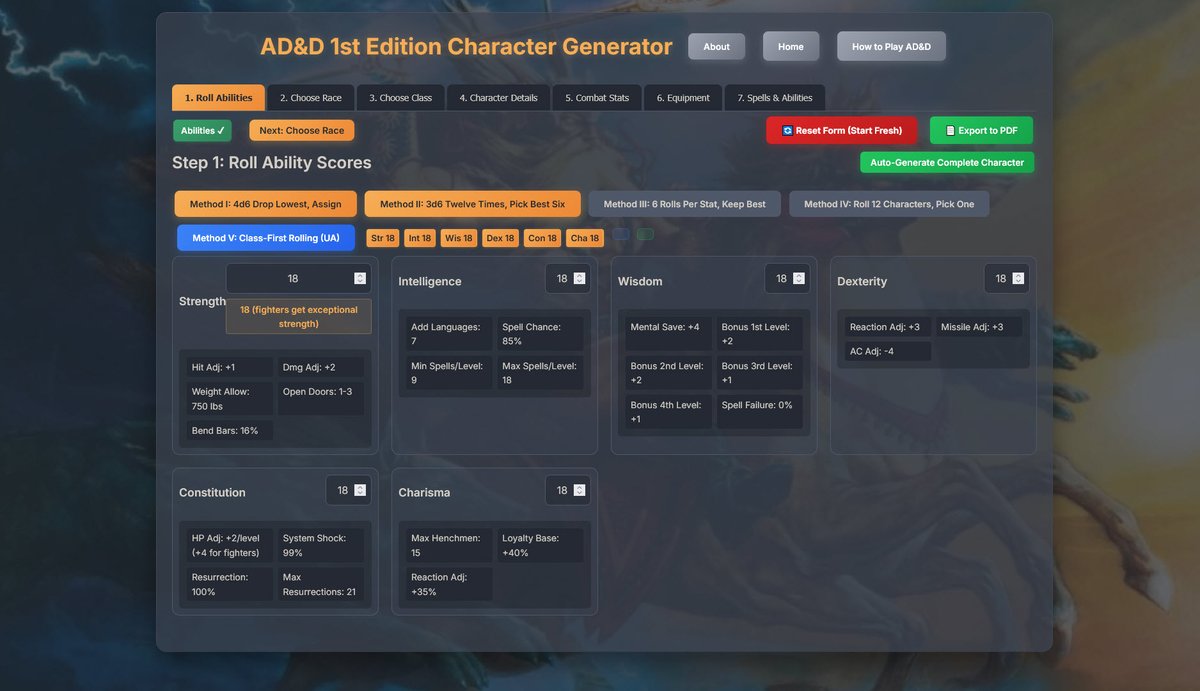Choose Method II: 3d6 Twelve Times

[472, 204]
